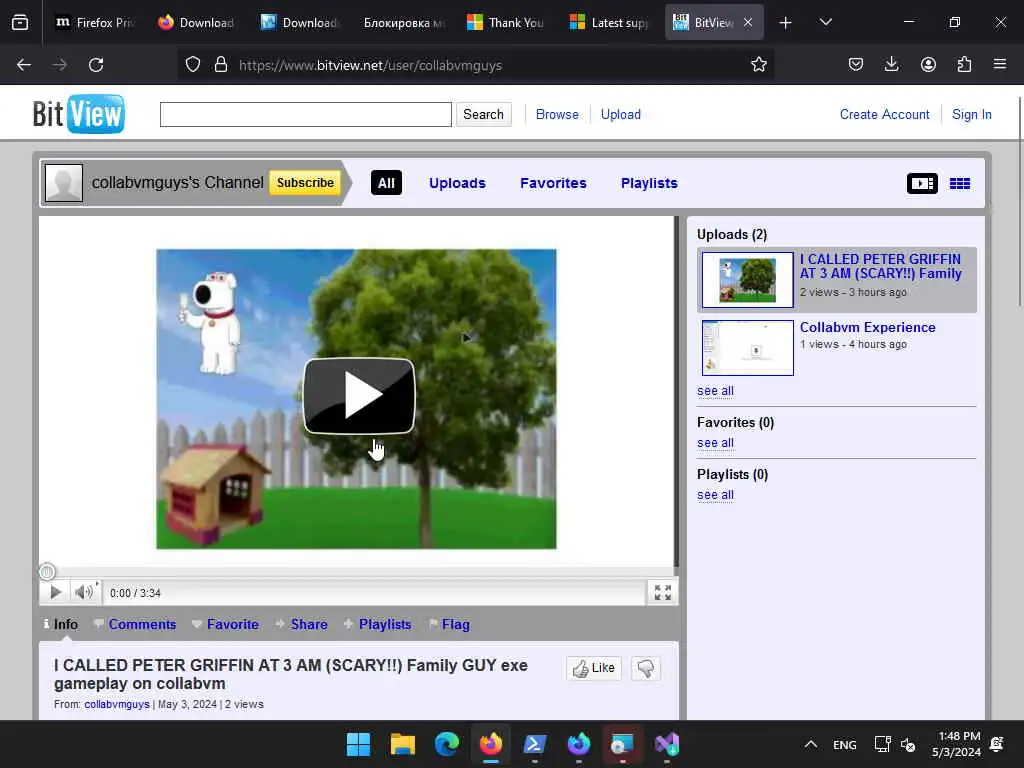This screenshot has height=768, width=1024.
Task: Open the Windows Start menu
Action: coord(358,744)
